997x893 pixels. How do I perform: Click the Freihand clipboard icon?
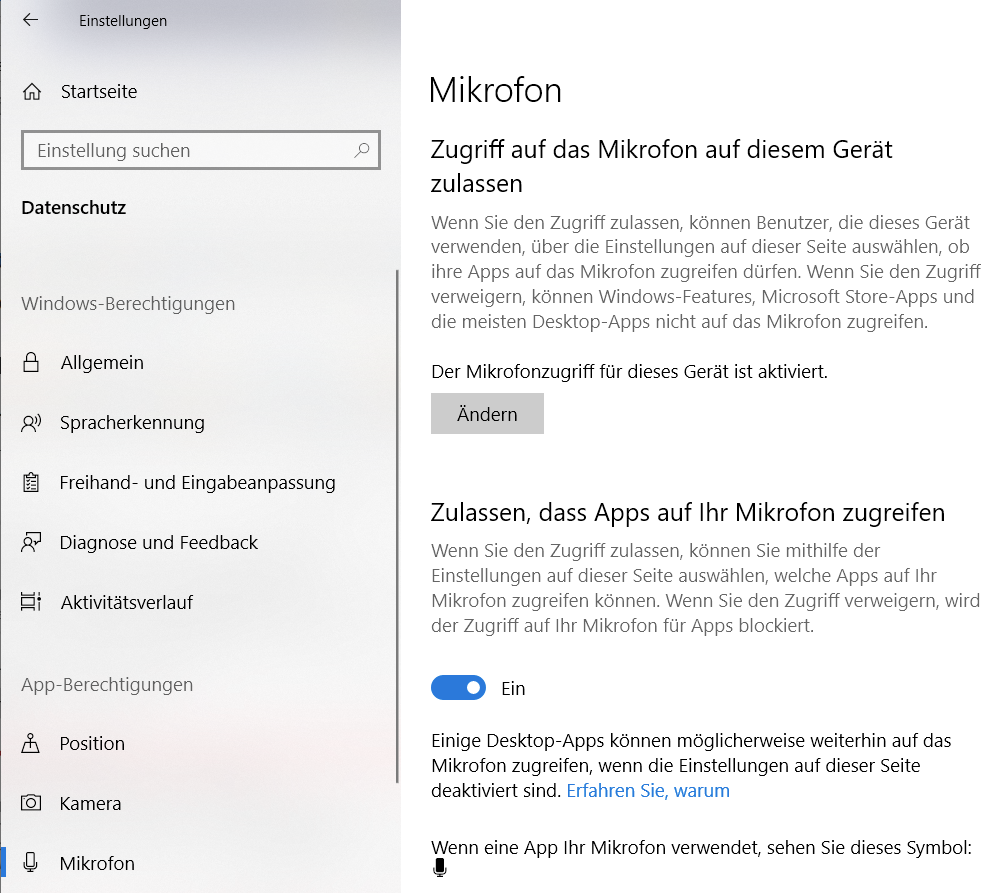[x=31, y=483]
